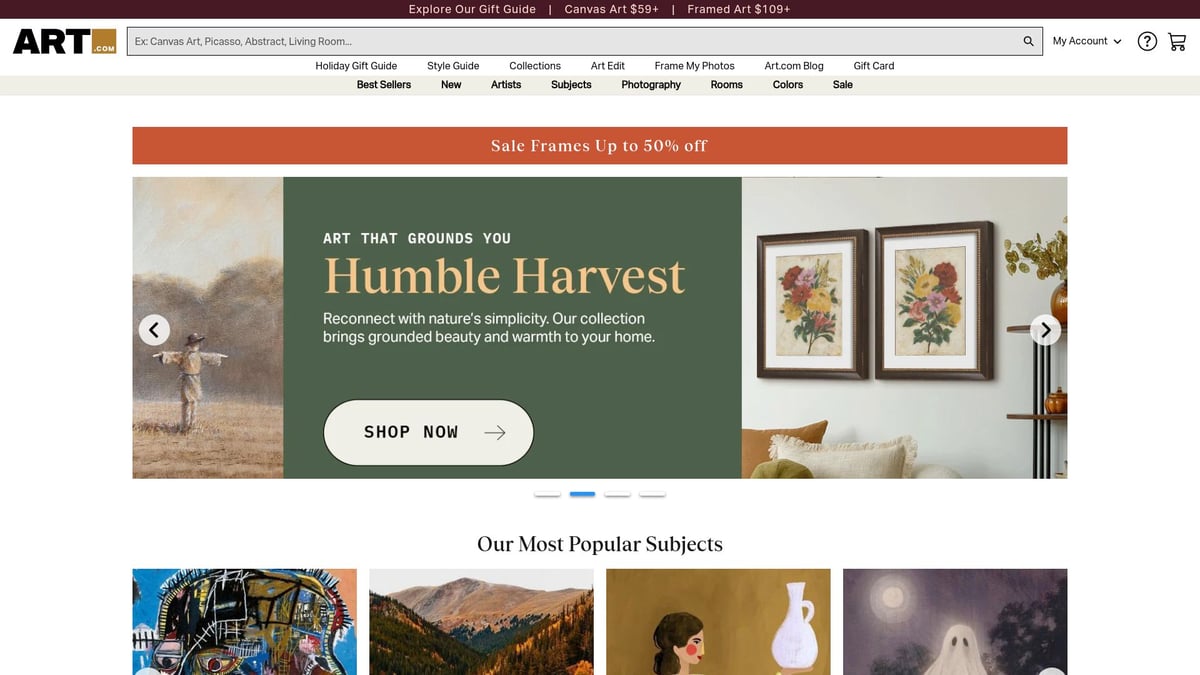Focus the art search input field
1200x675 pixels.
572,41
